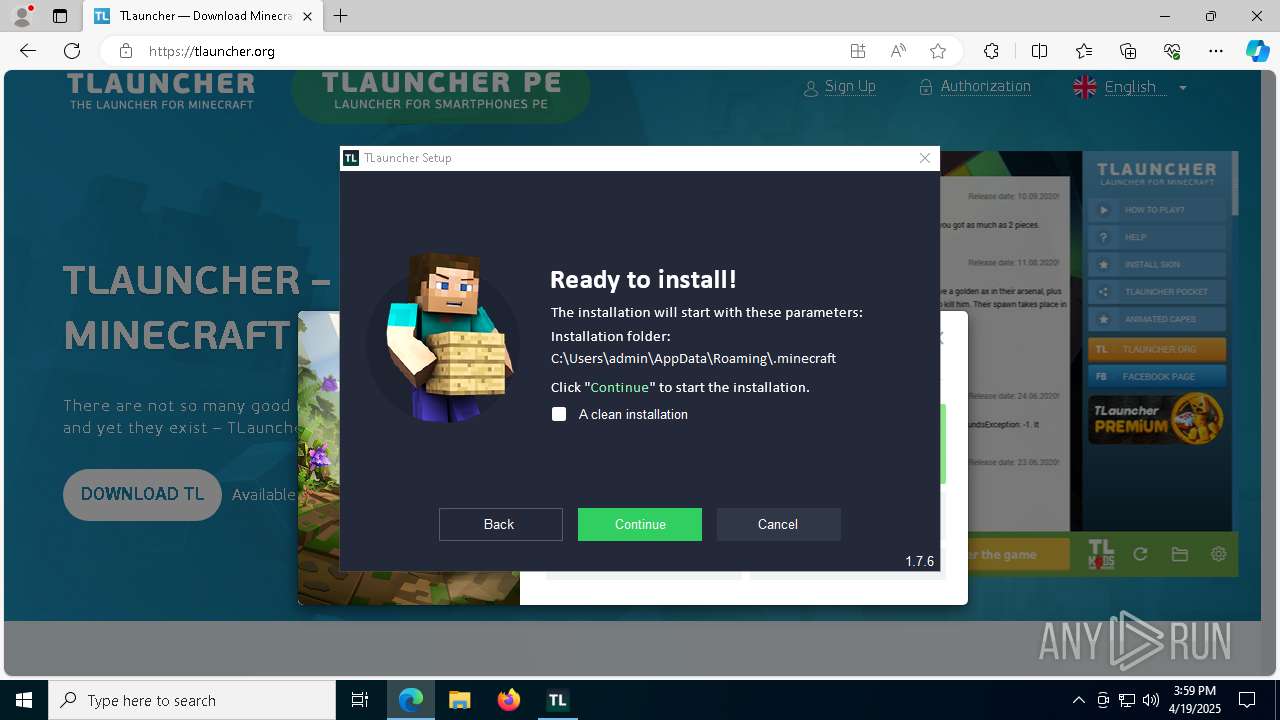Click the How To Play launcher menu item

pos(1156,210)
